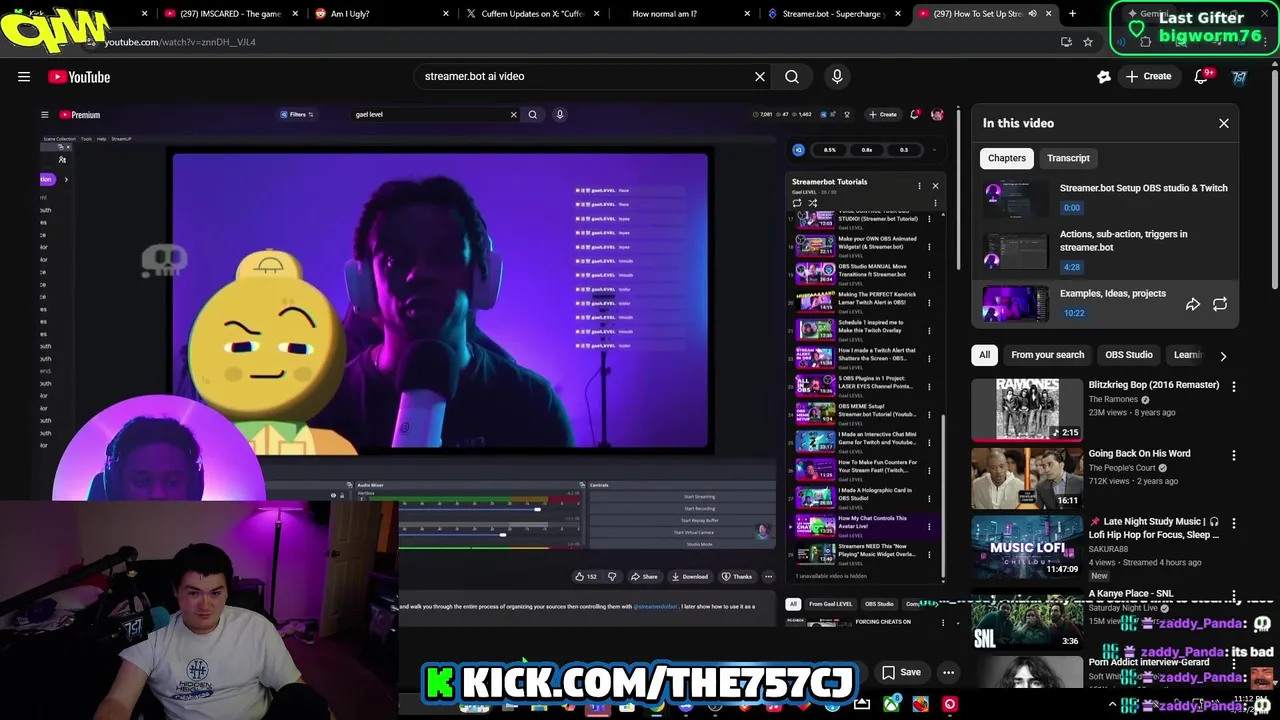Viewport: 1280px width, 720px height.
Task: Open The Ramones channel link
Action: coord(1113,400)
